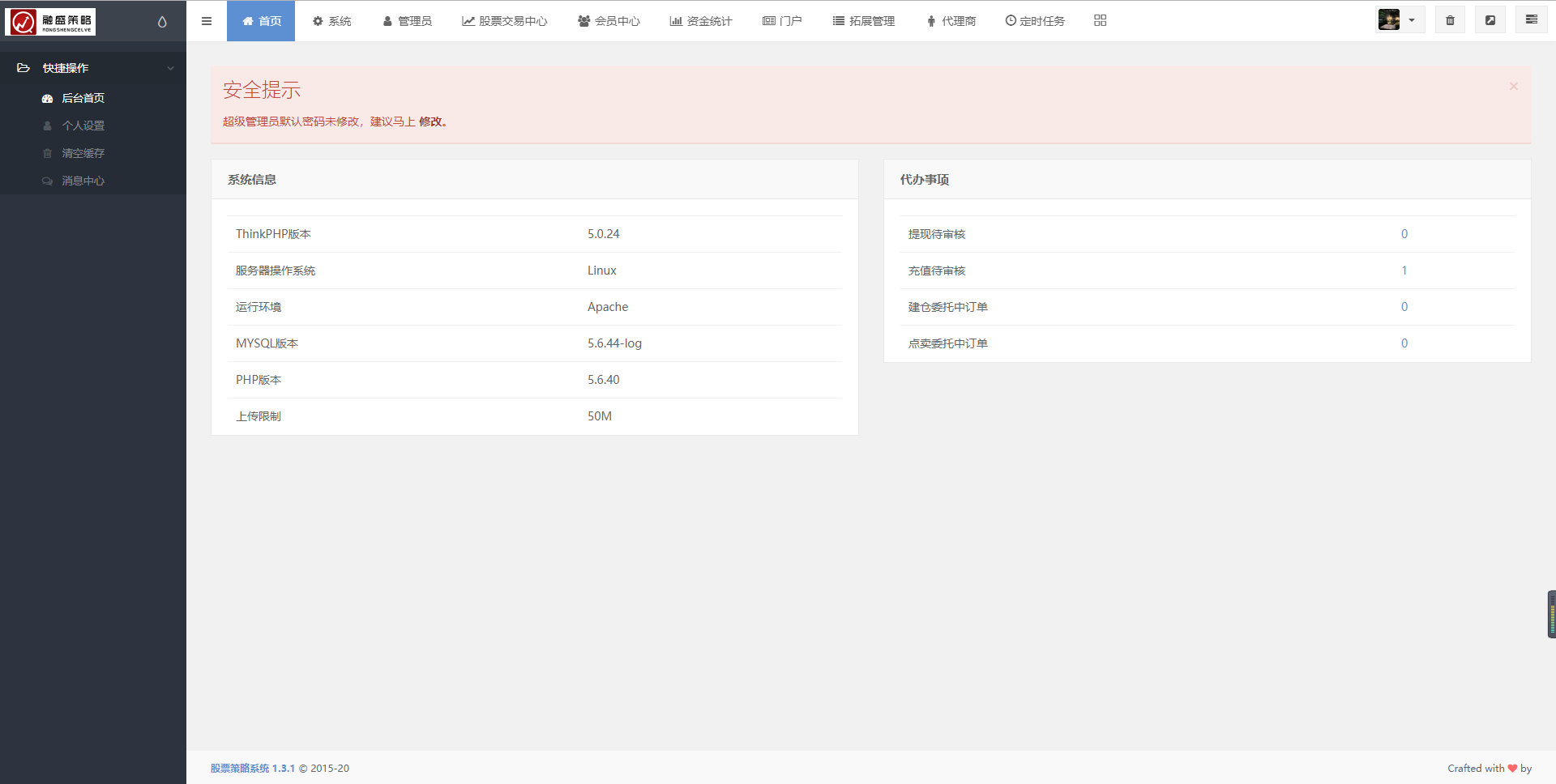This screenshot has width=1556, height=784.
Task: Click the external link icon button
Action: coord(1490,21)
